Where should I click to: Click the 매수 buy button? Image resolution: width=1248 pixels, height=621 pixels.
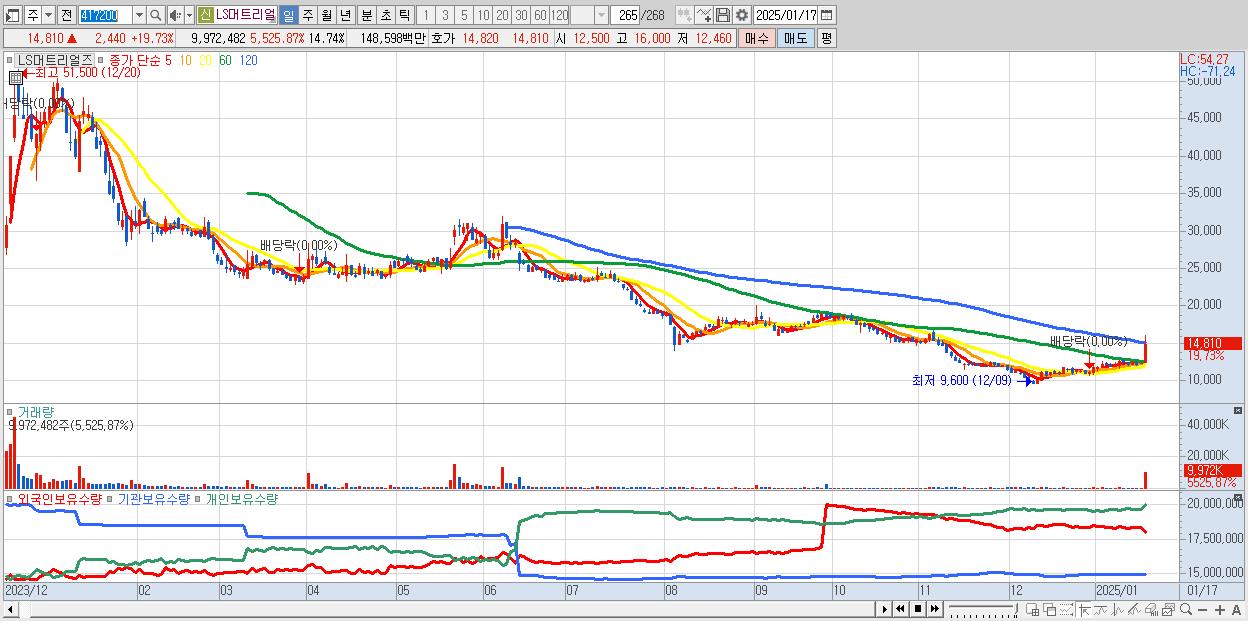coord(756,38)
